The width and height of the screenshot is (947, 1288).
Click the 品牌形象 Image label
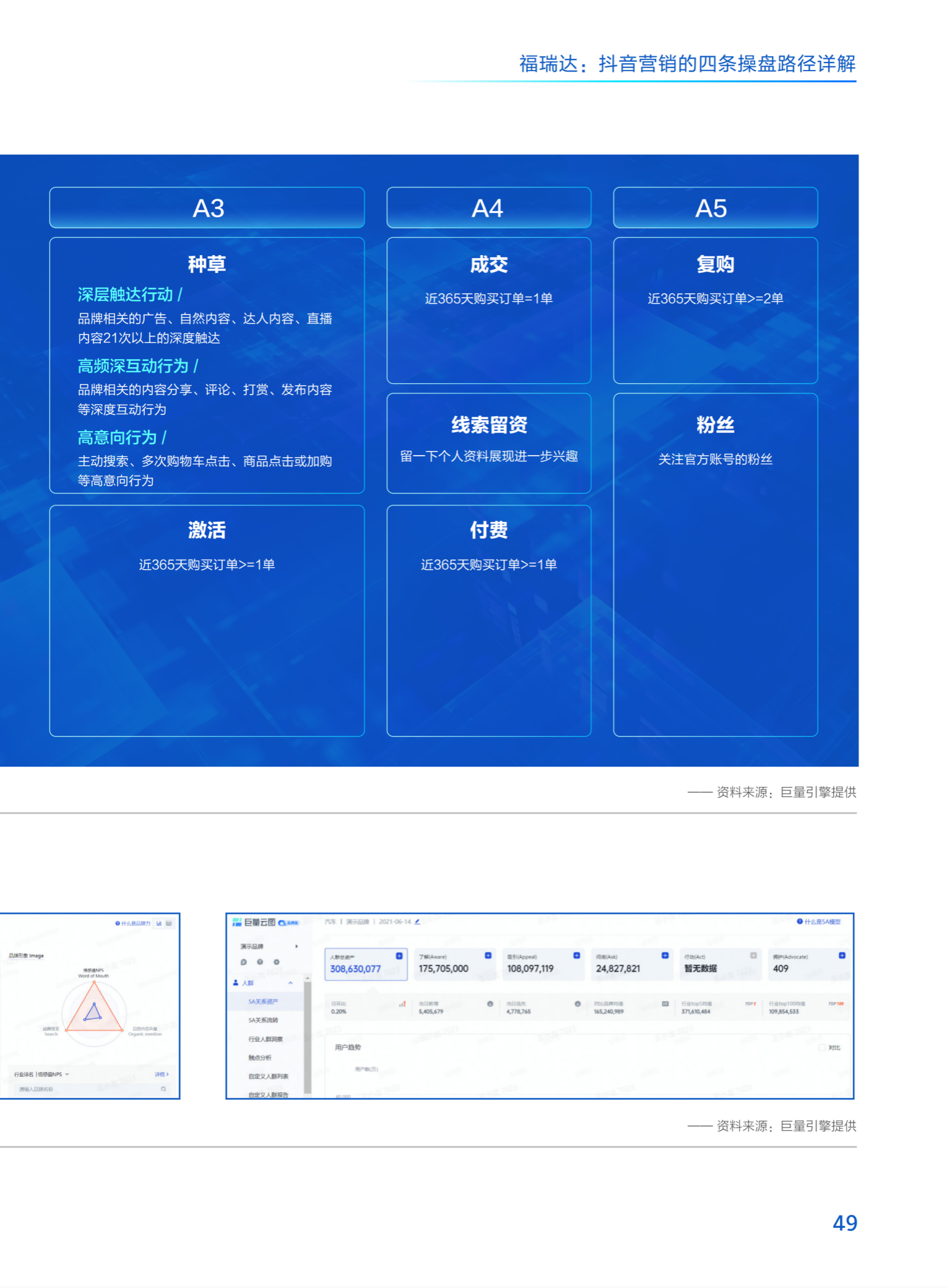click(x=26, y=956)
